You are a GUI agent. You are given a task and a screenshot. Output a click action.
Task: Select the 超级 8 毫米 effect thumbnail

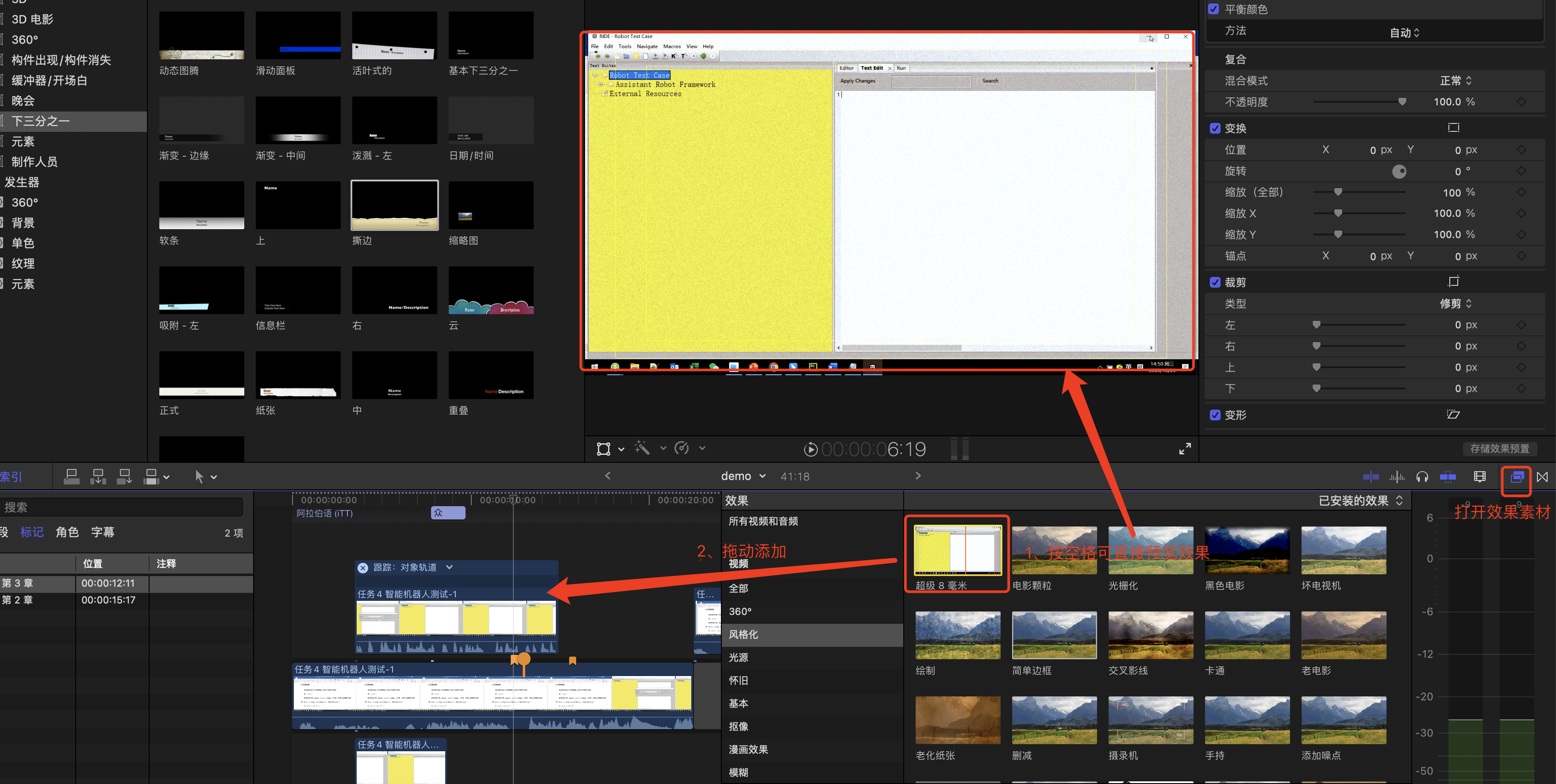click(957, 550)
